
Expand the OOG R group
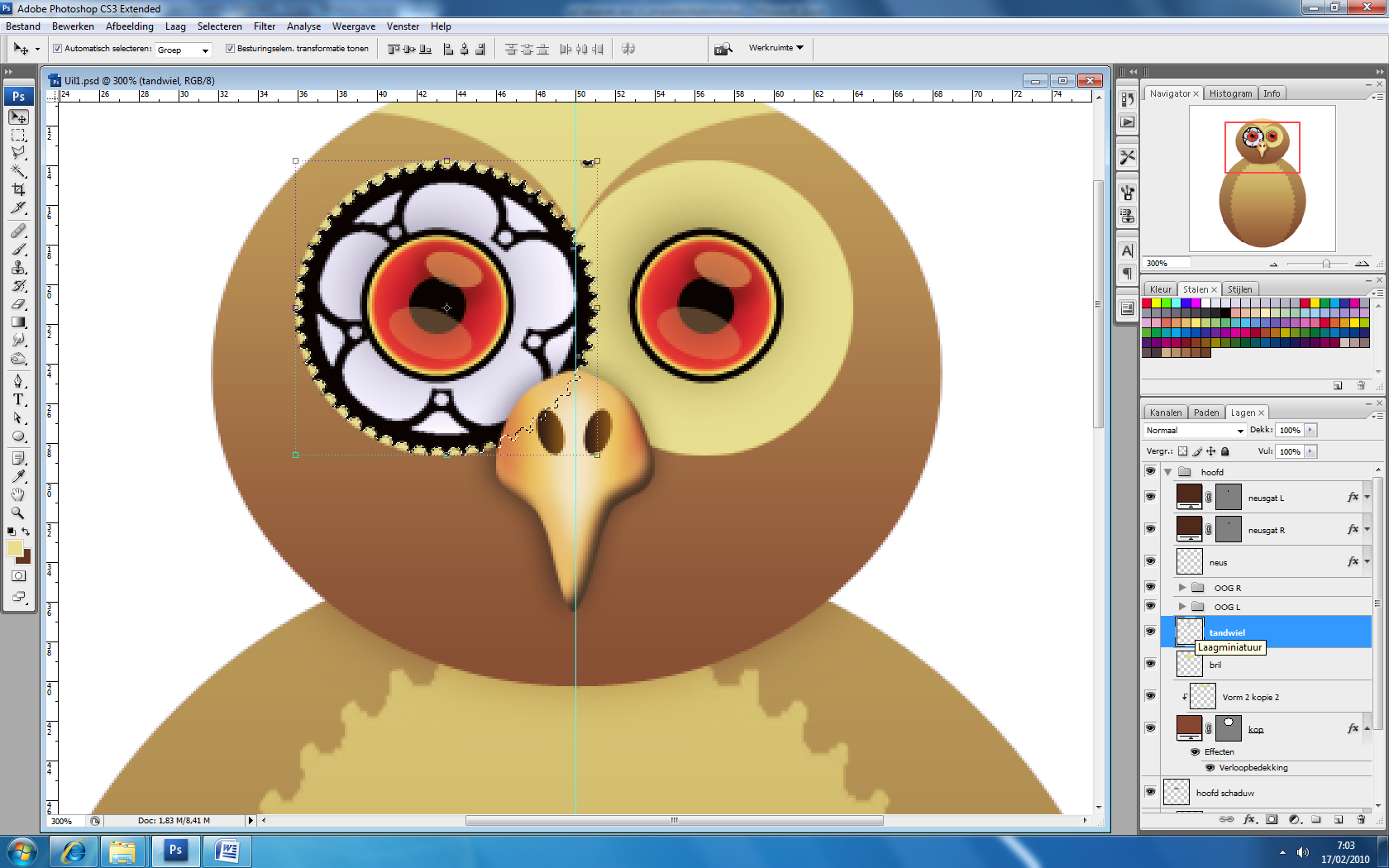pyautogui.click(x=1182, y=588)
